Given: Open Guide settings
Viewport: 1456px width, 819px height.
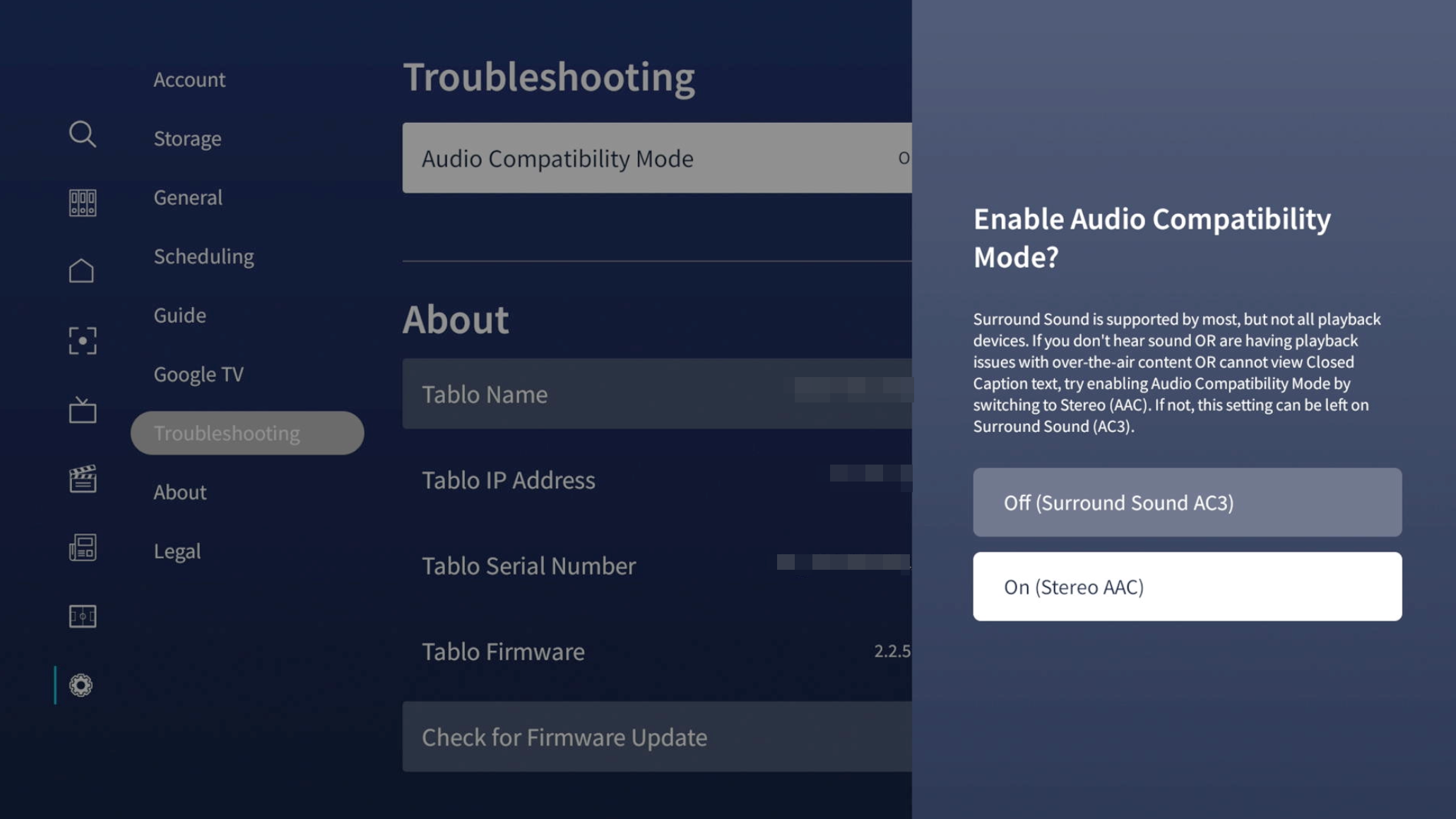Looking at the screenshot, I should click(179, 315).
